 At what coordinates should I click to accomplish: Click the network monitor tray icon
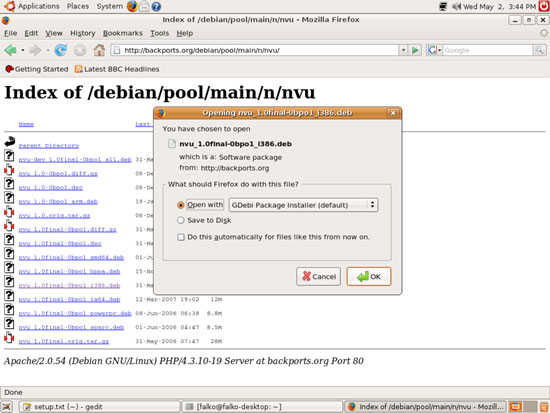click(x=443, y=6)
